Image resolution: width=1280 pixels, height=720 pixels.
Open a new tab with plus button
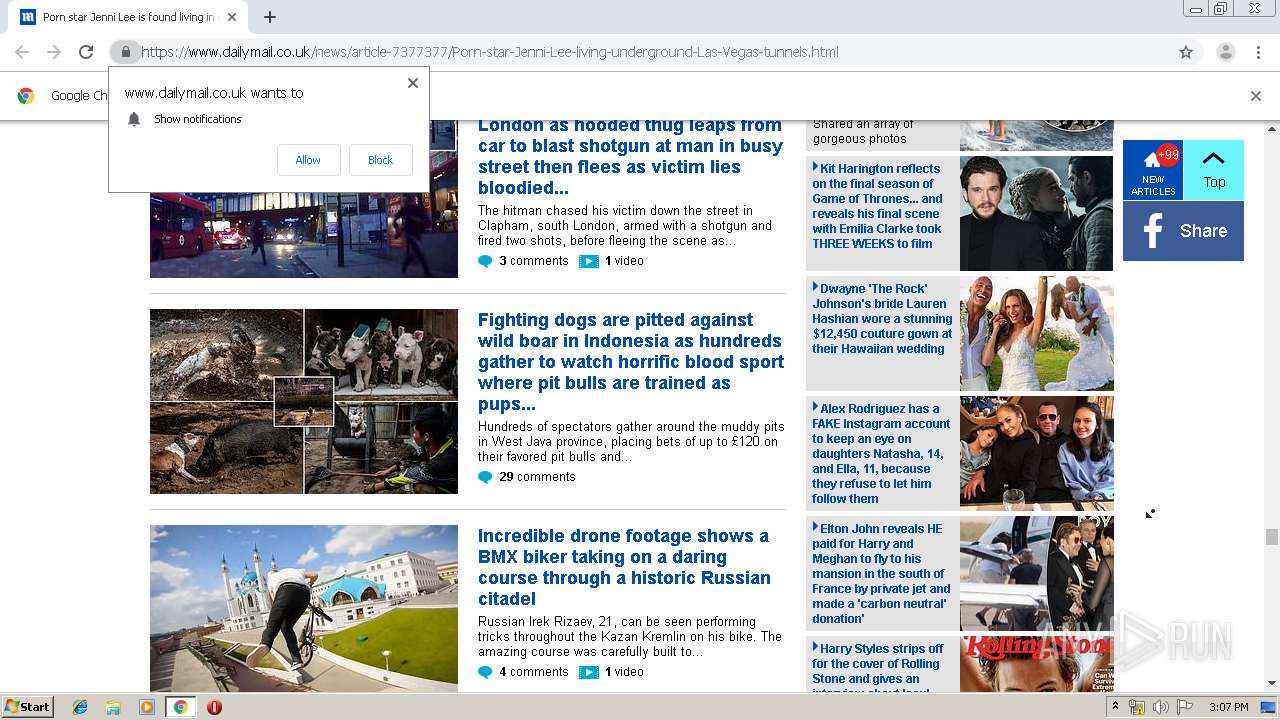pos(270,17)
